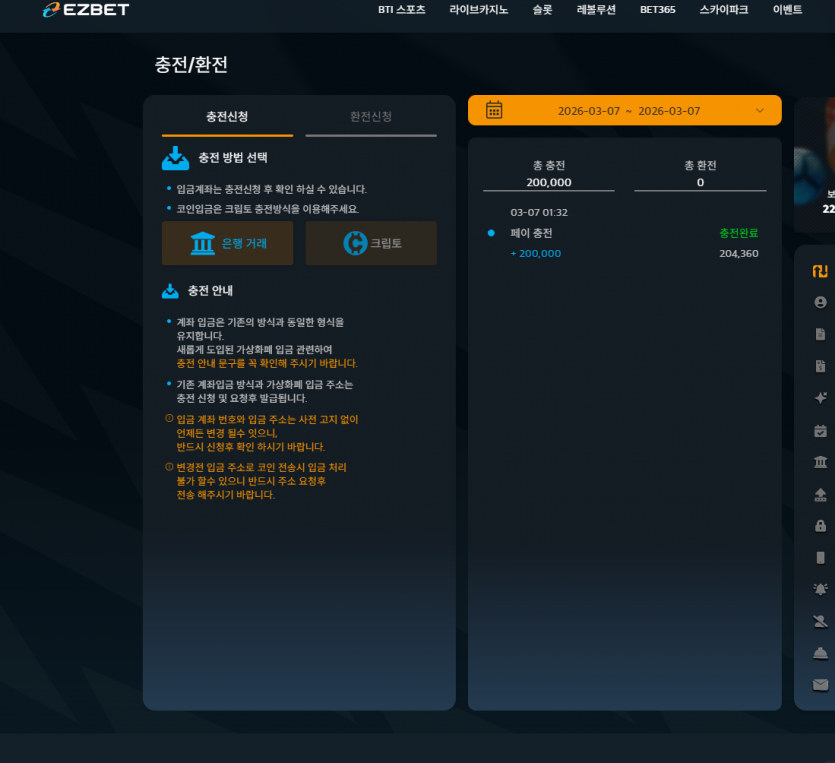Choose the 크립토 deposit method
The height and width of the screenshot is (763, 835).
point(371,243)
